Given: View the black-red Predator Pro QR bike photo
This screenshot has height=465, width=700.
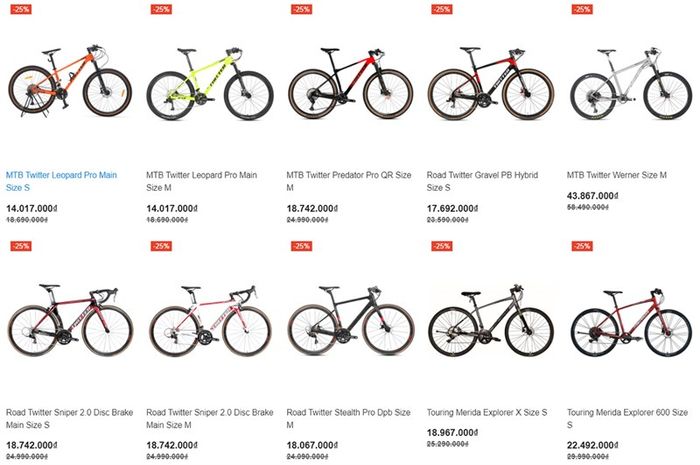Looking at the screenshot, I should coord(350,83).
